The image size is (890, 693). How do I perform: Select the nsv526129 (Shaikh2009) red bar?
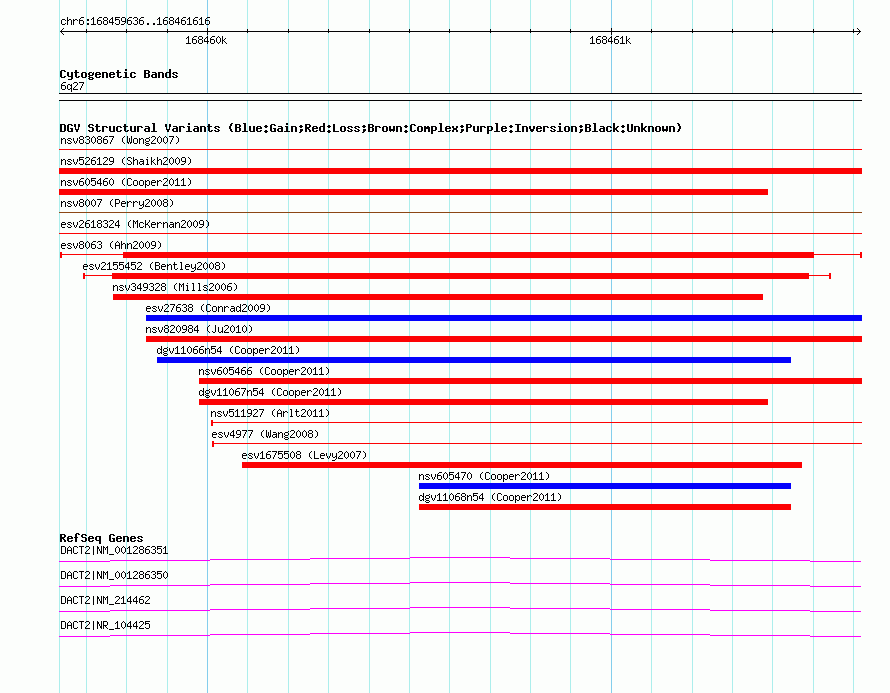[460, 171]
